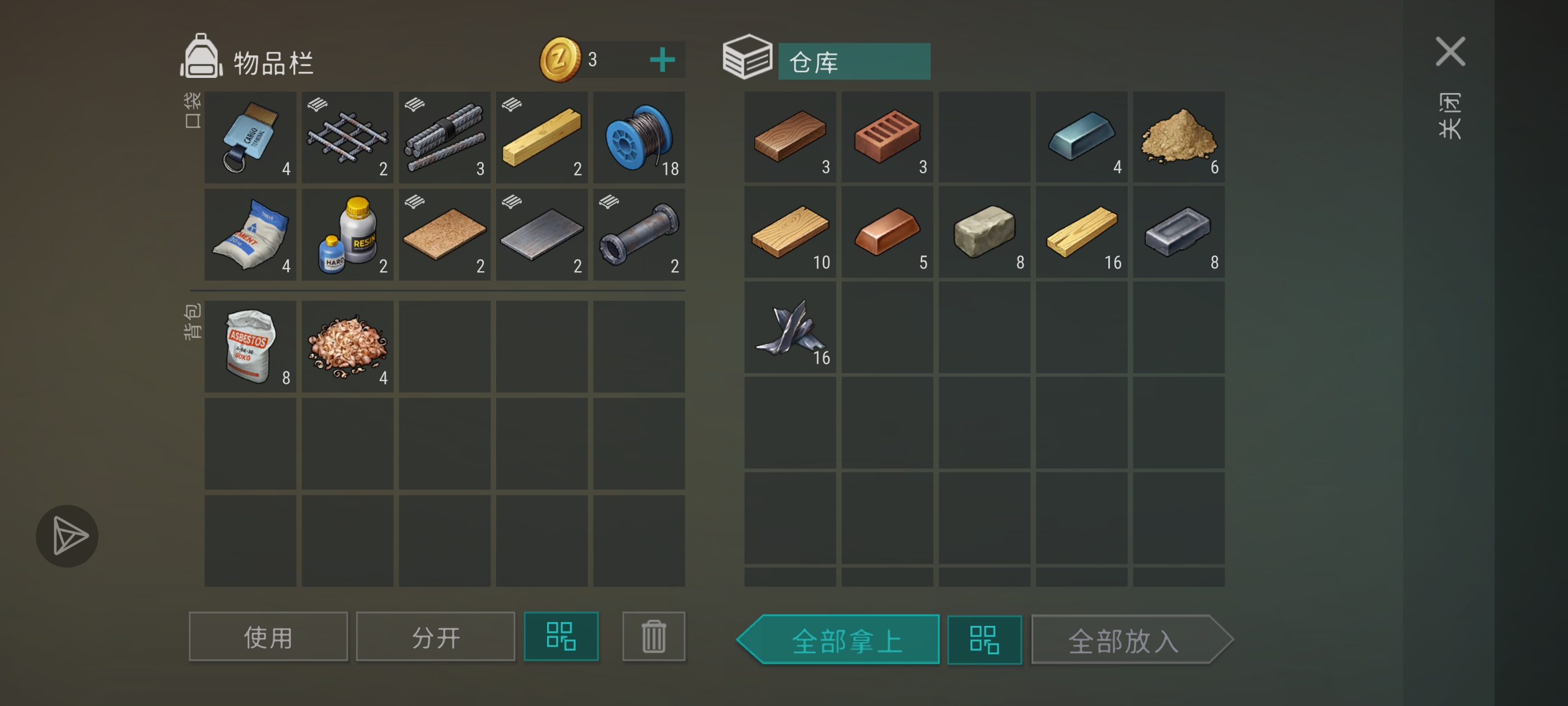Select the blue wire spool item
Viewport: 1568px width, 706px height.
point(638,138)
